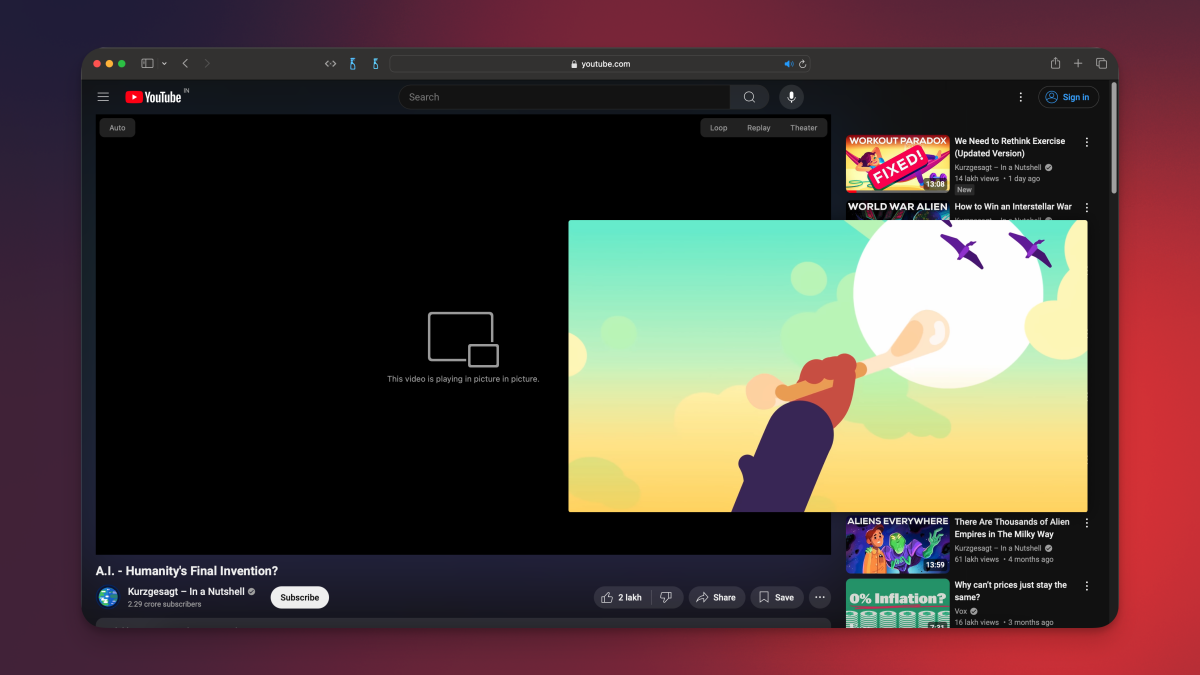Click the page vertical scrollbar
1200x675 pixels.
tap(1114, 139)
